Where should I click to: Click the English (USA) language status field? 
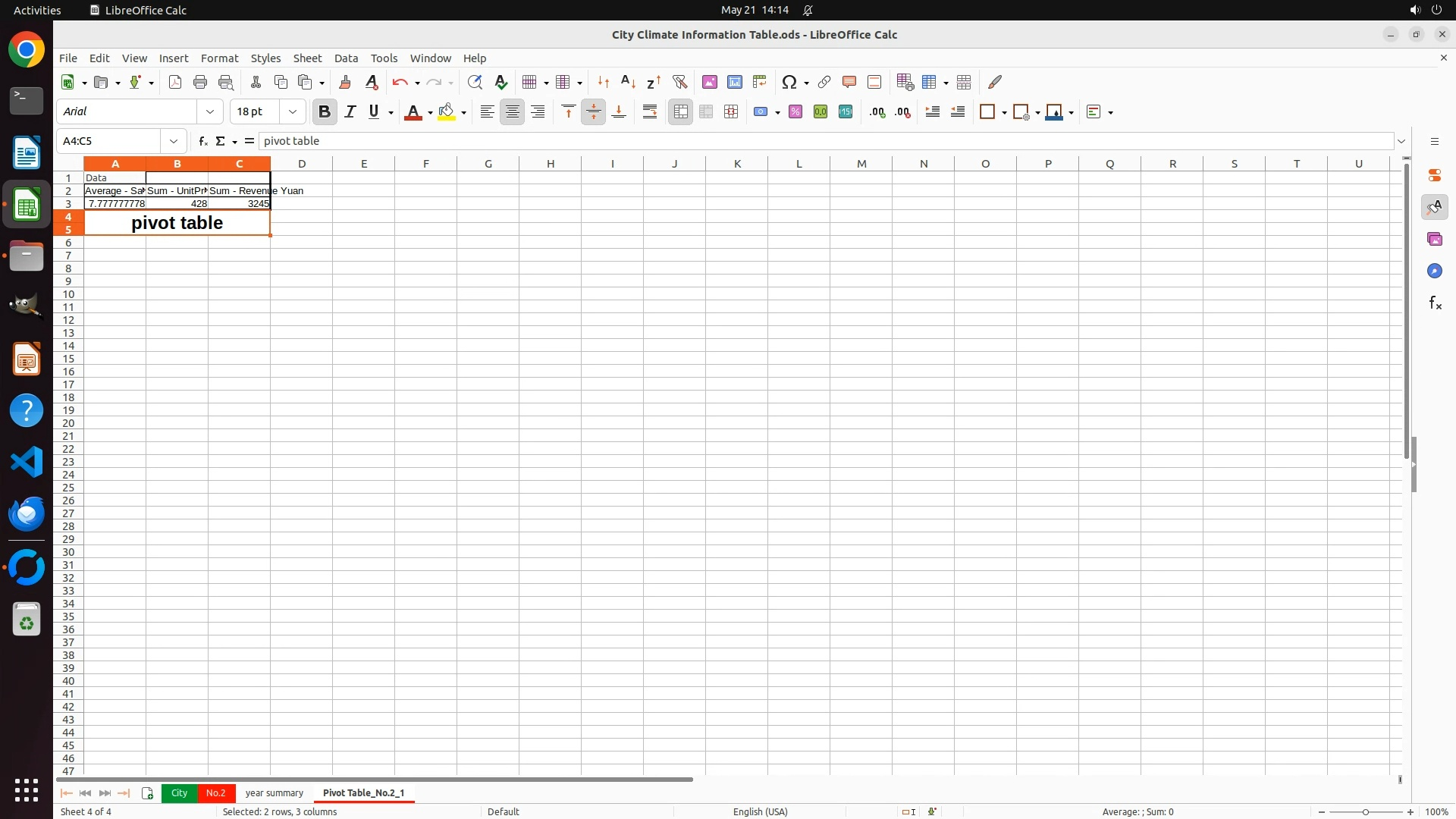[760, 811]
